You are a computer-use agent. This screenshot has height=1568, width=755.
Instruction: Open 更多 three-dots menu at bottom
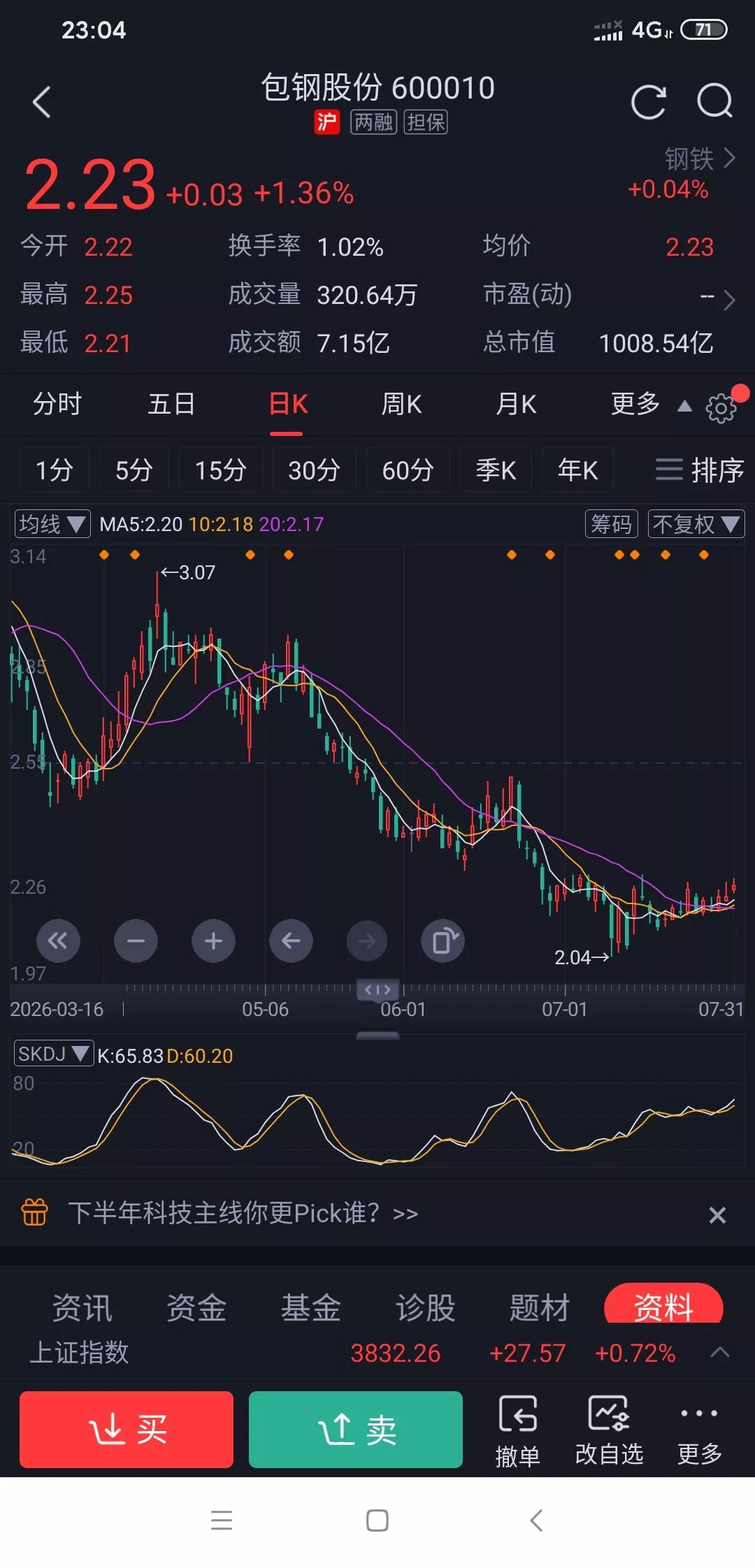click(x=699, y=1430)
